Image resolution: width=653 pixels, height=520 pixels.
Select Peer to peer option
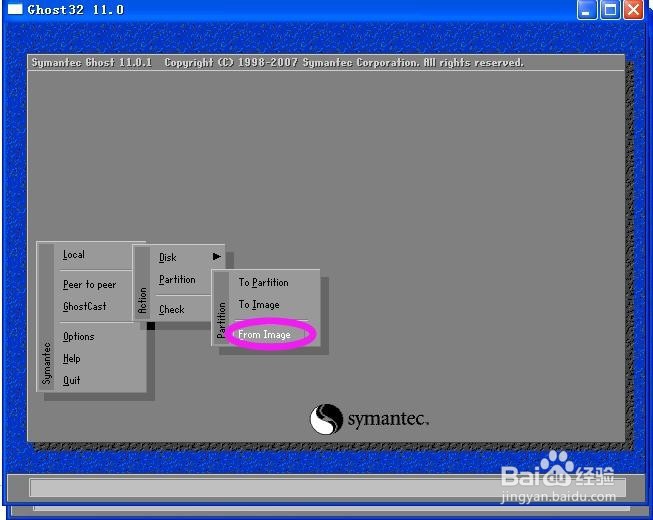(90, 285)
